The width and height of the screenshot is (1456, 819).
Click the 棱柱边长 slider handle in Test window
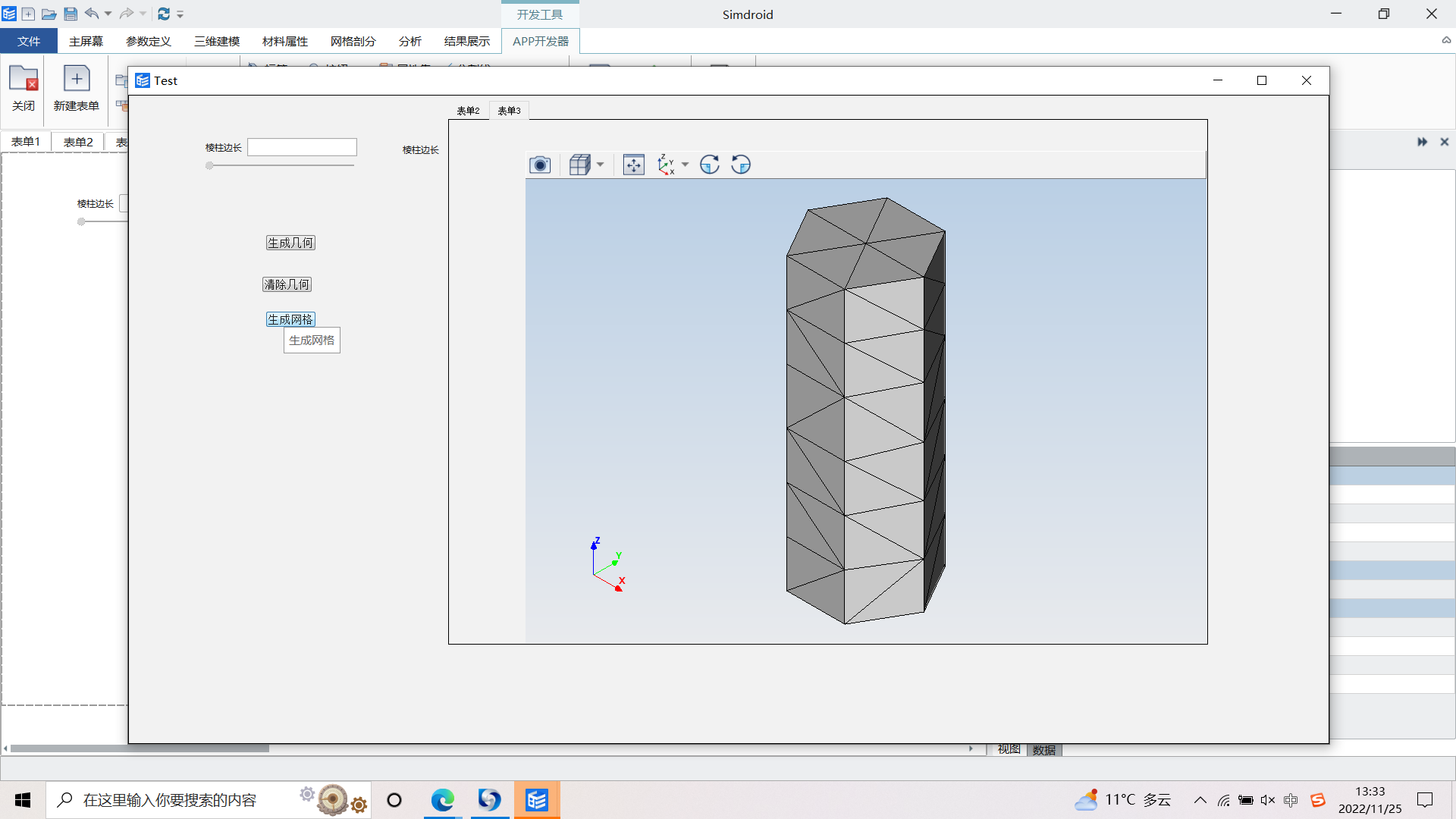[x=209, y=165]
